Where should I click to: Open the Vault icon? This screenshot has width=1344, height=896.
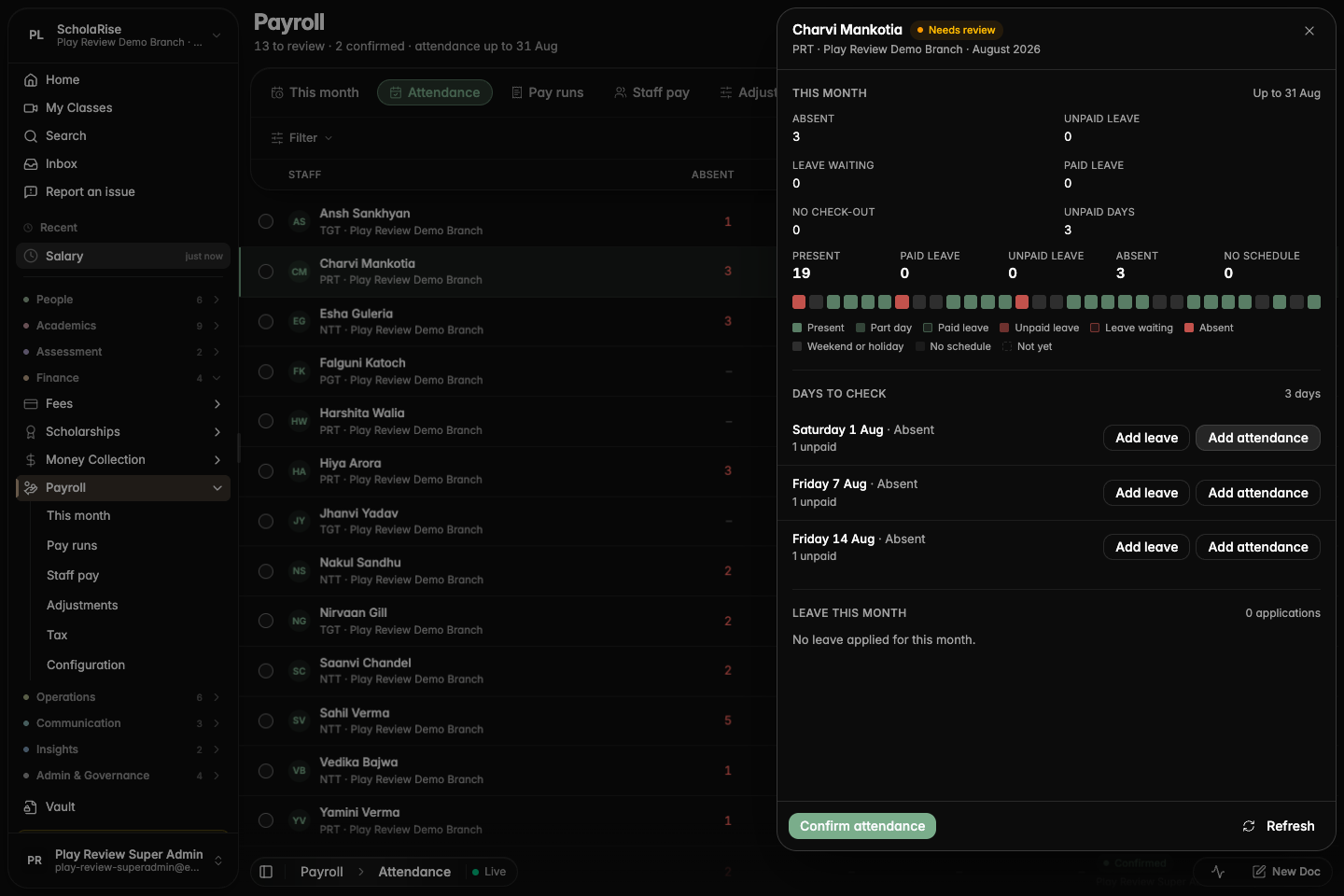(31, 807)
